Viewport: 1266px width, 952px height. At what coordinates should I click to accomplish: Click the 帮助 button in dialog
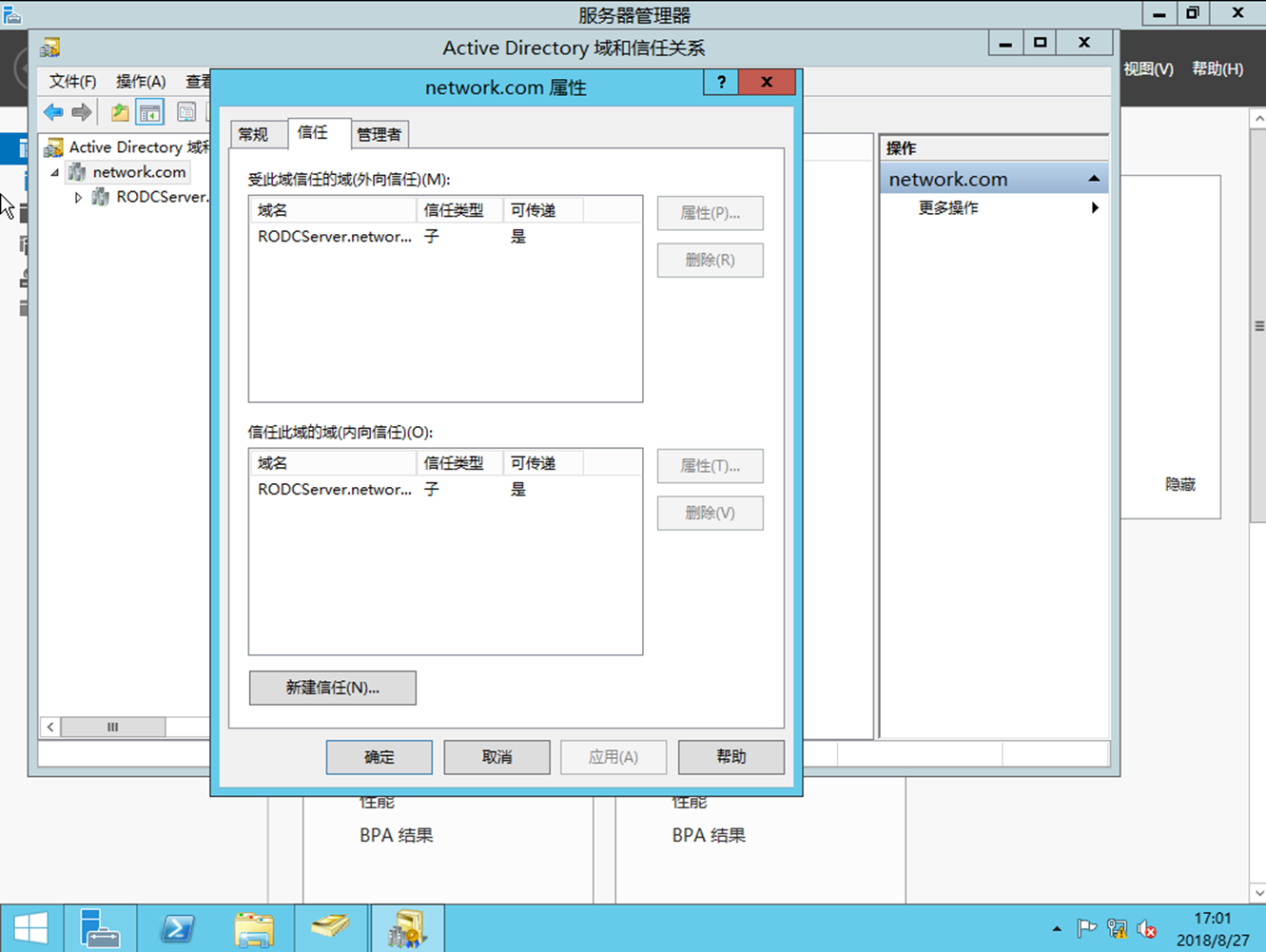point(731,757)
